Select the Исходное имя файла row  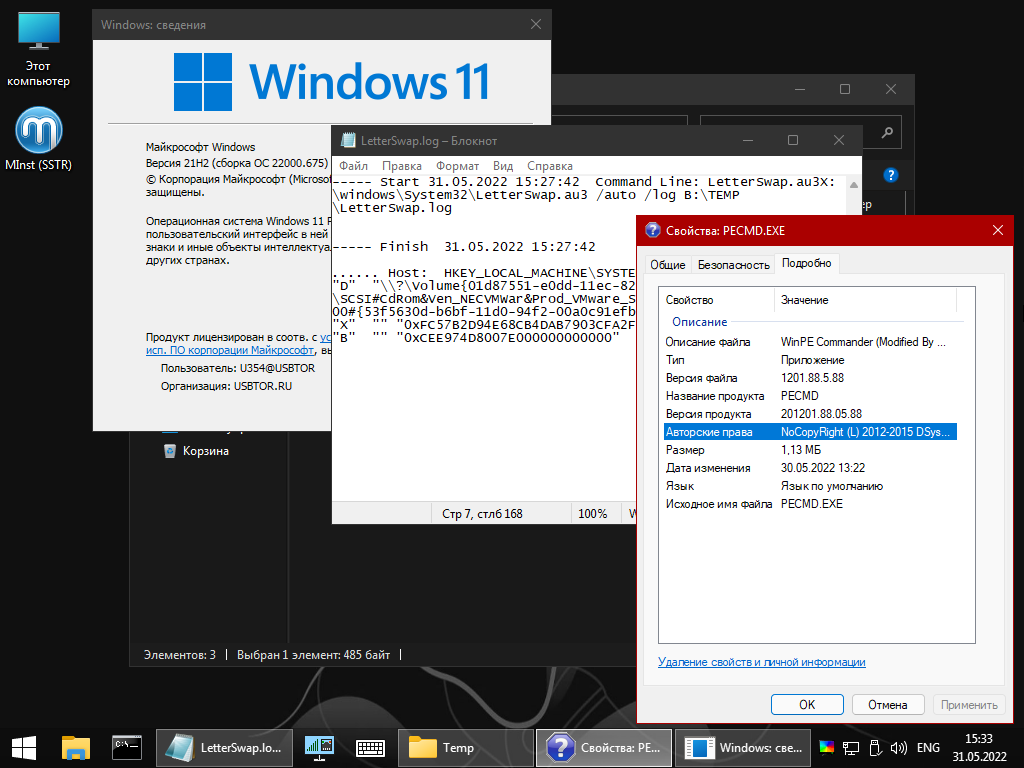coord(810,504)
